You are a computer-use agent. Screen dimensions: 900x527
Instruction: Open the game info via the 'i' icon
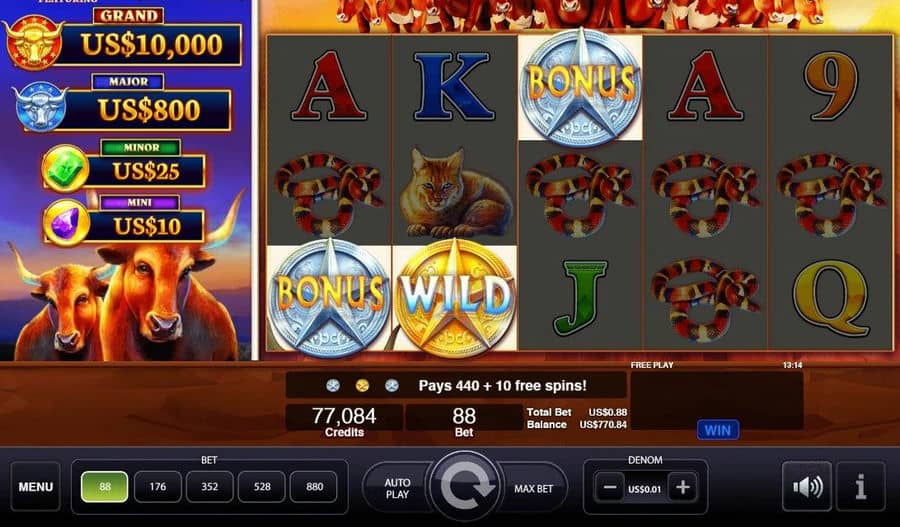tap(860, 487)
